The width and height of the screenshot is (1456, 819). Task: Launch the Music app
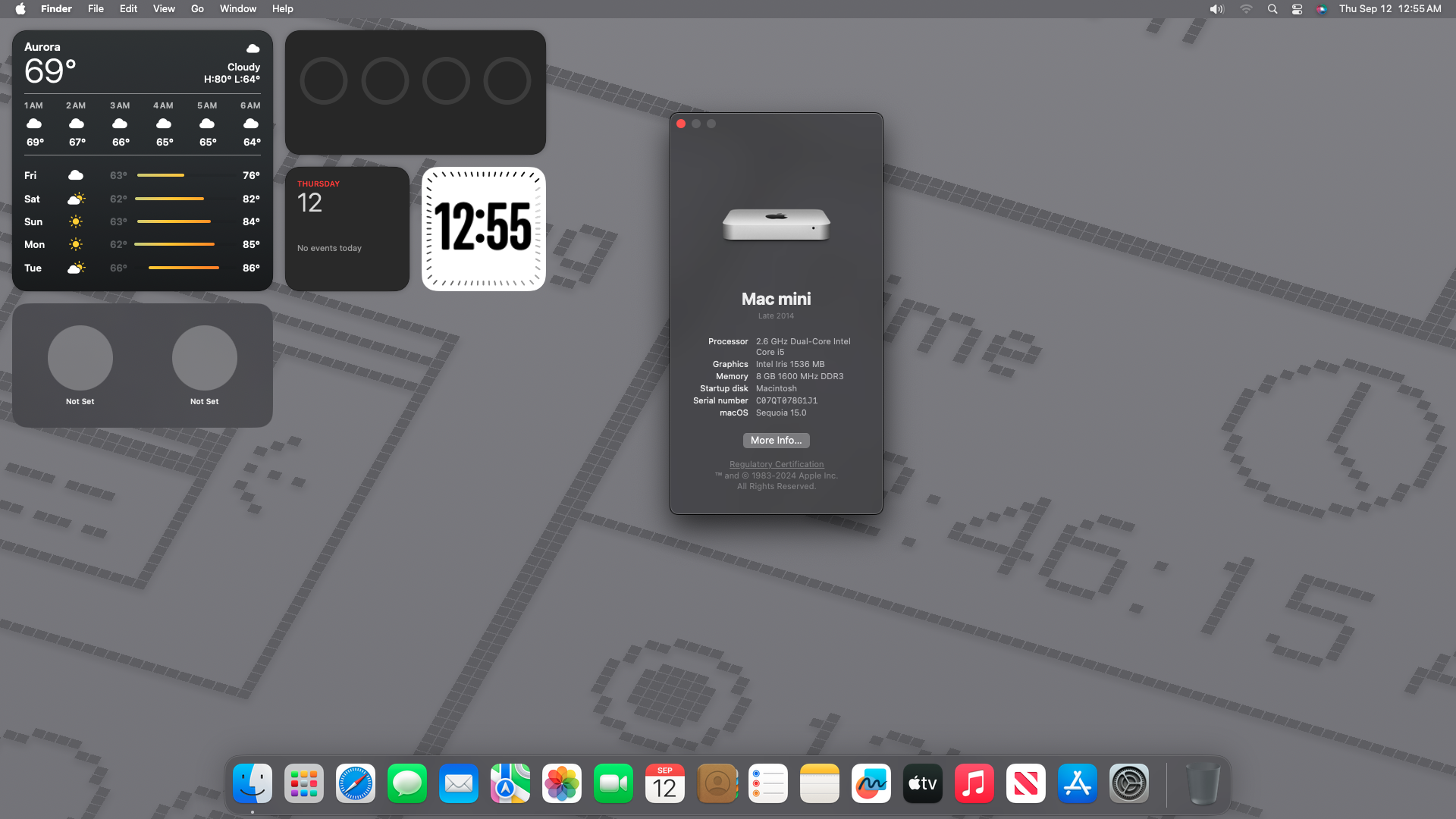(x=974, y=783)
